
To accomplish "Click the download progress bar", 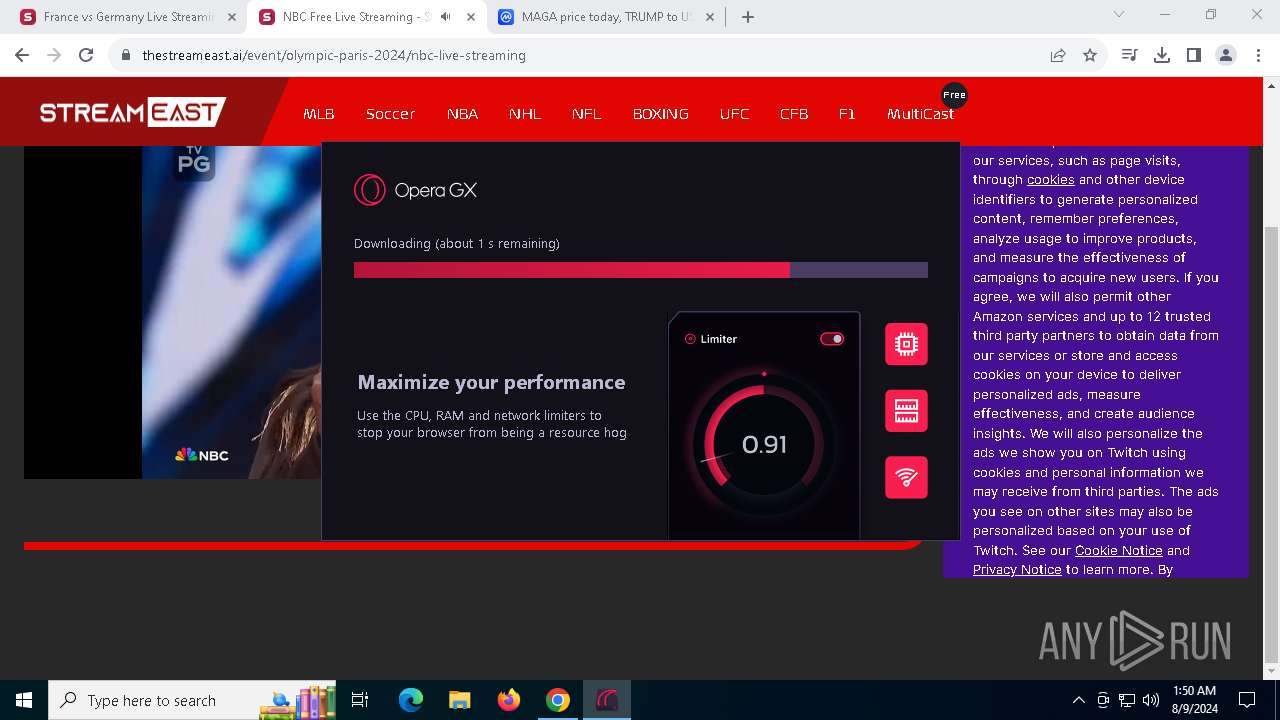I will (641, 270).
